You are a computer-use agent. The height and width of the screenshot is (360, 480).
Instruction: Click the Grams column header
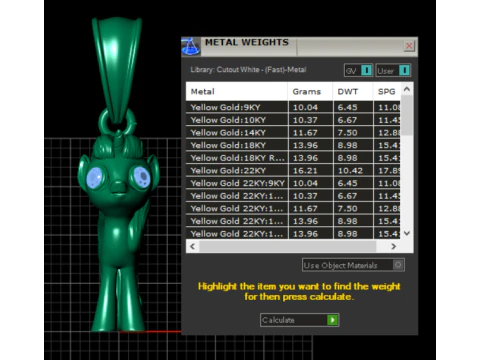tap(310, 91)
